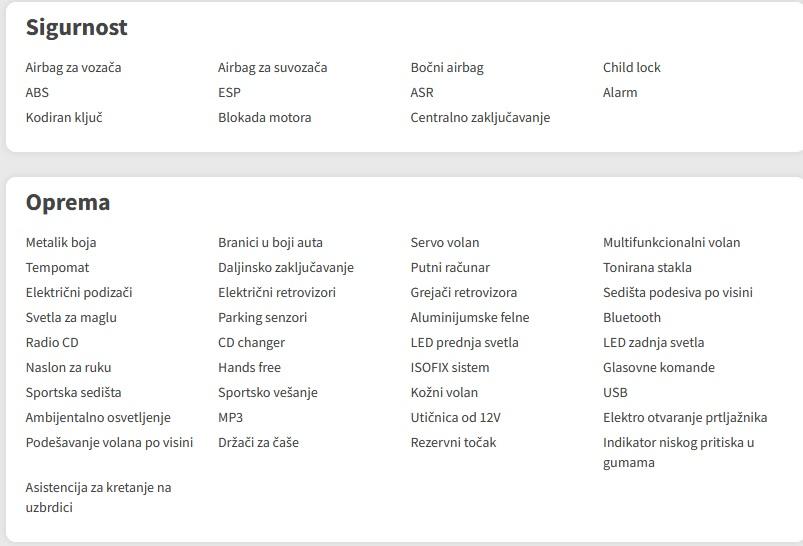The height and width of the screenshot is (546, 803).
Task: Select LED prednja svetla item
Action: 464,343
